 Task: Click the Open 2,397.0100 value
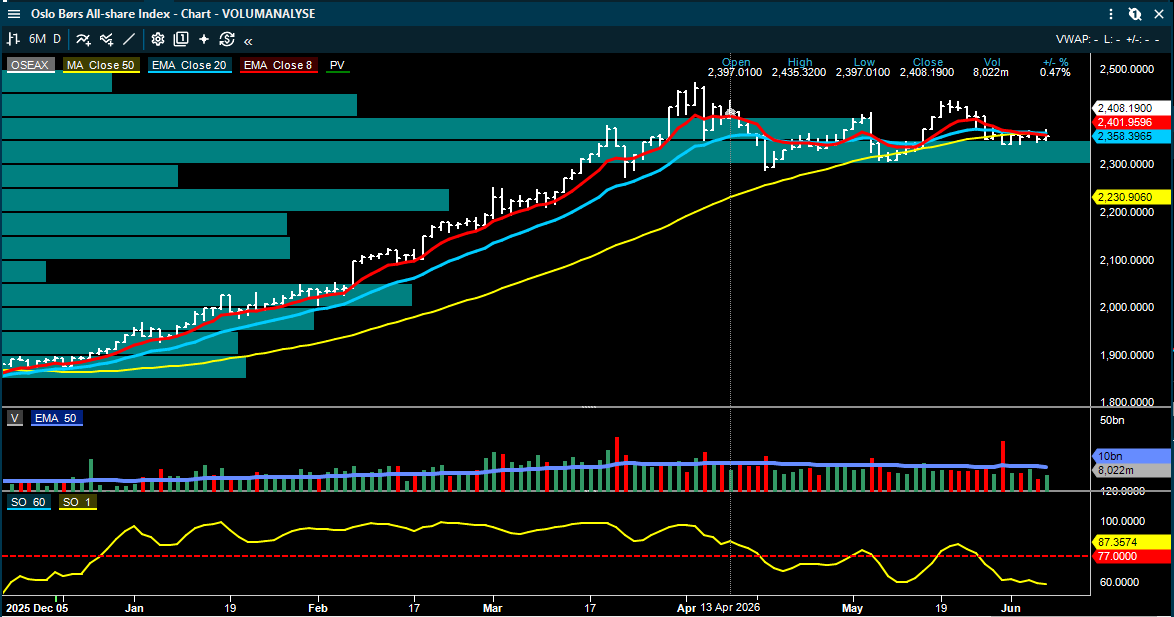tap(734, 73)
